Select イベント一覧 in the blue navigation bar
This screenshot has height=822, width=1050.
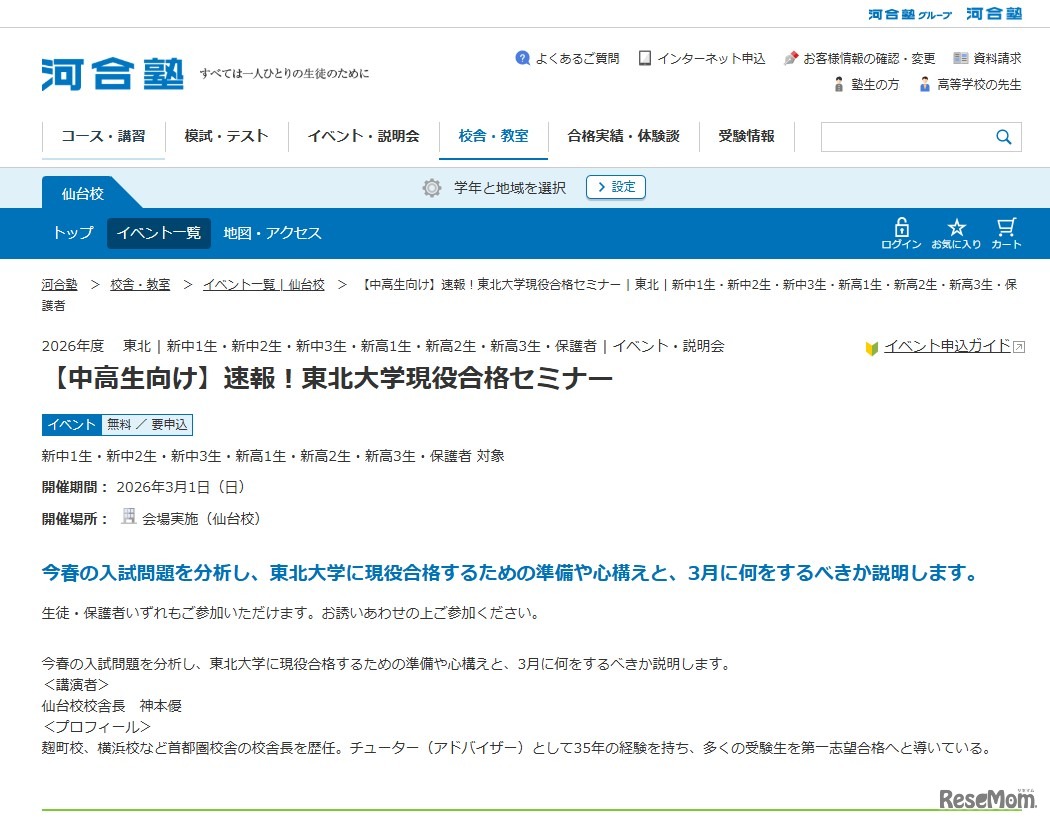tap(158, 232)
